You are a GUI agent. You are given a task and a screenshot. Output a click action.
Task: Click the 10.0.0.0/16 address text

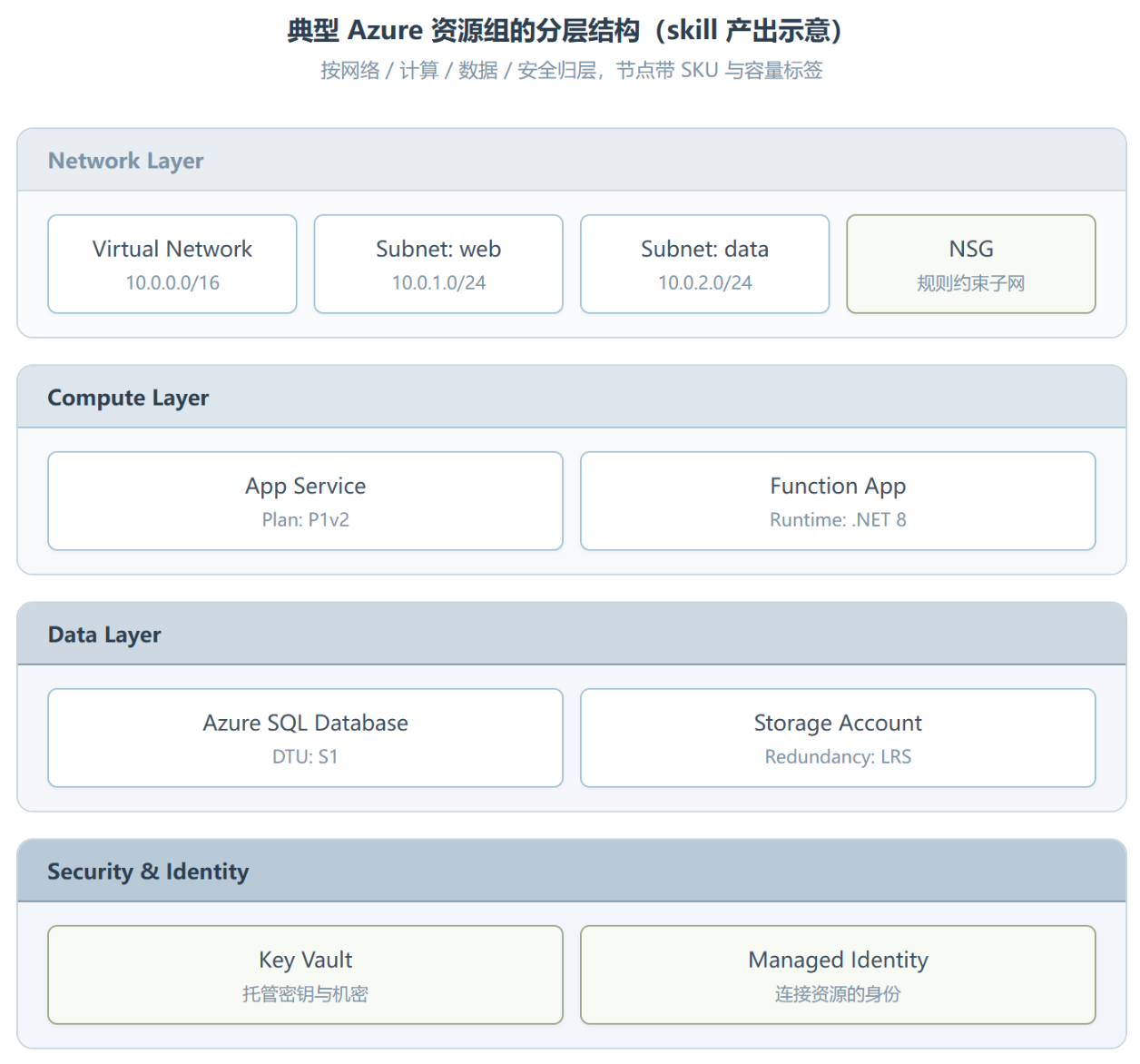pyautogui.click(x=172, y=283)
